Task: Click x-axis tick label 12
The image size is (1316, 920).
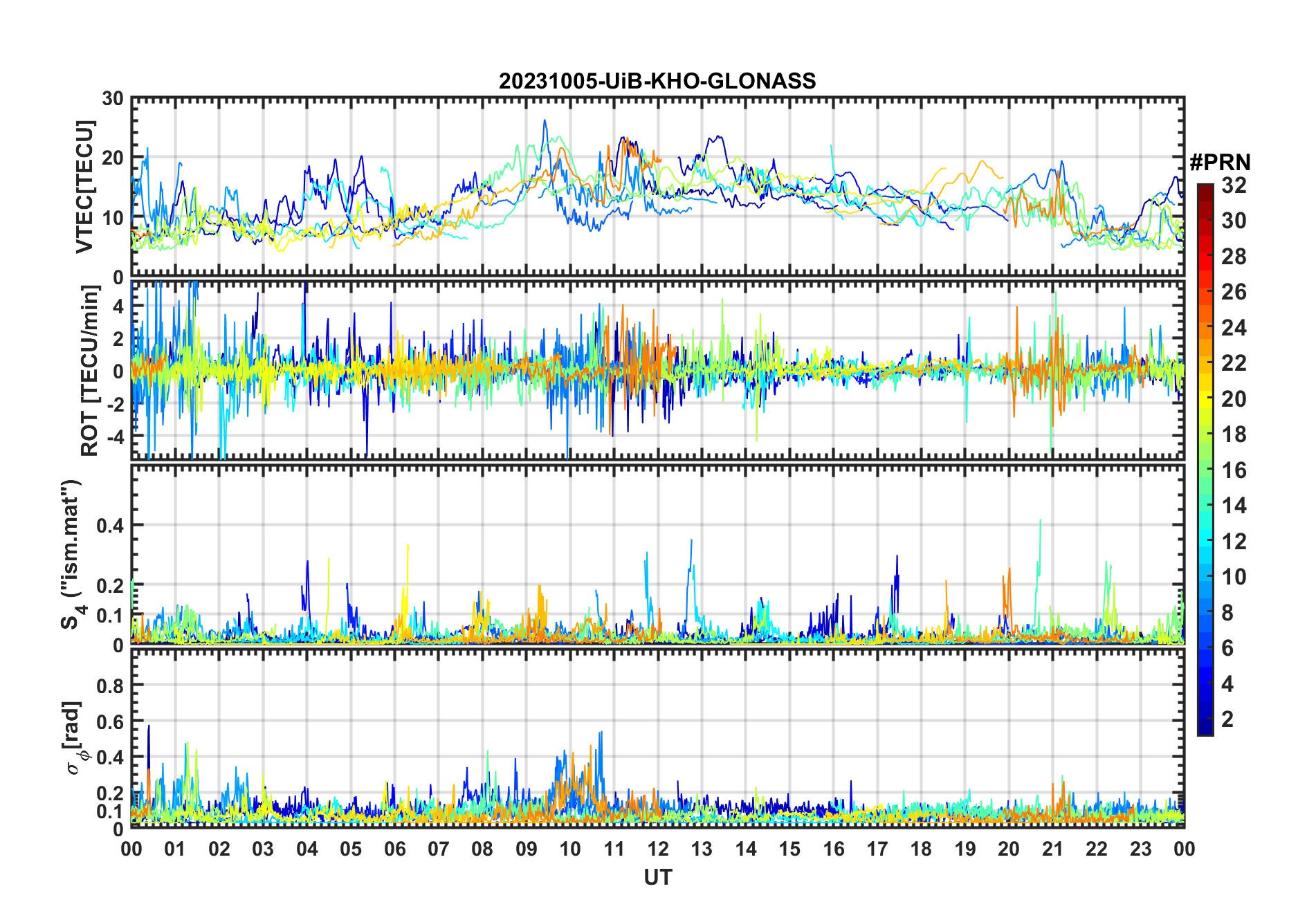Action: [x=658, y=849]
